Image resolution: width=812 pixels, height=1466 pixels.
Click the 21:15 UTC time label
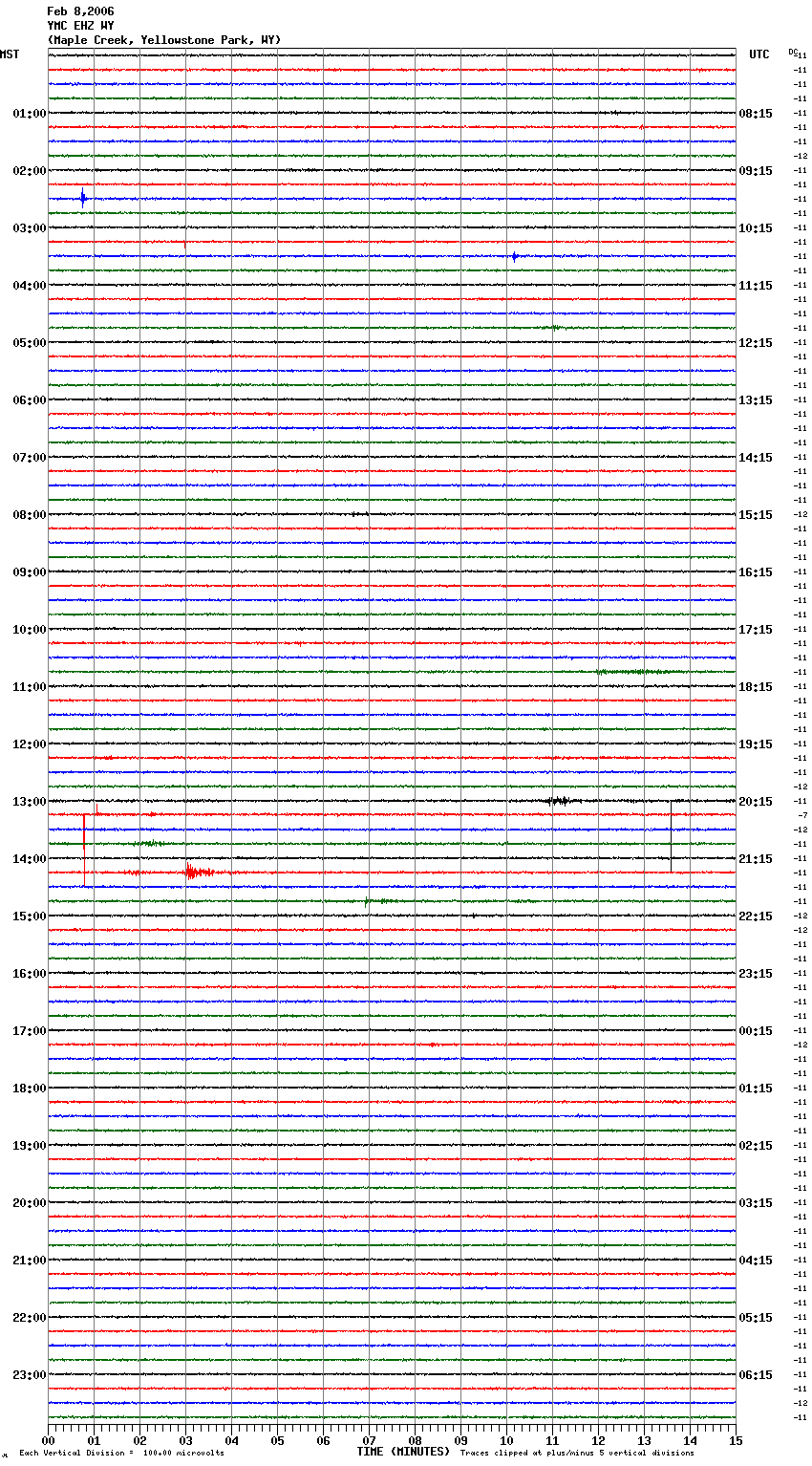click(756, 859)
